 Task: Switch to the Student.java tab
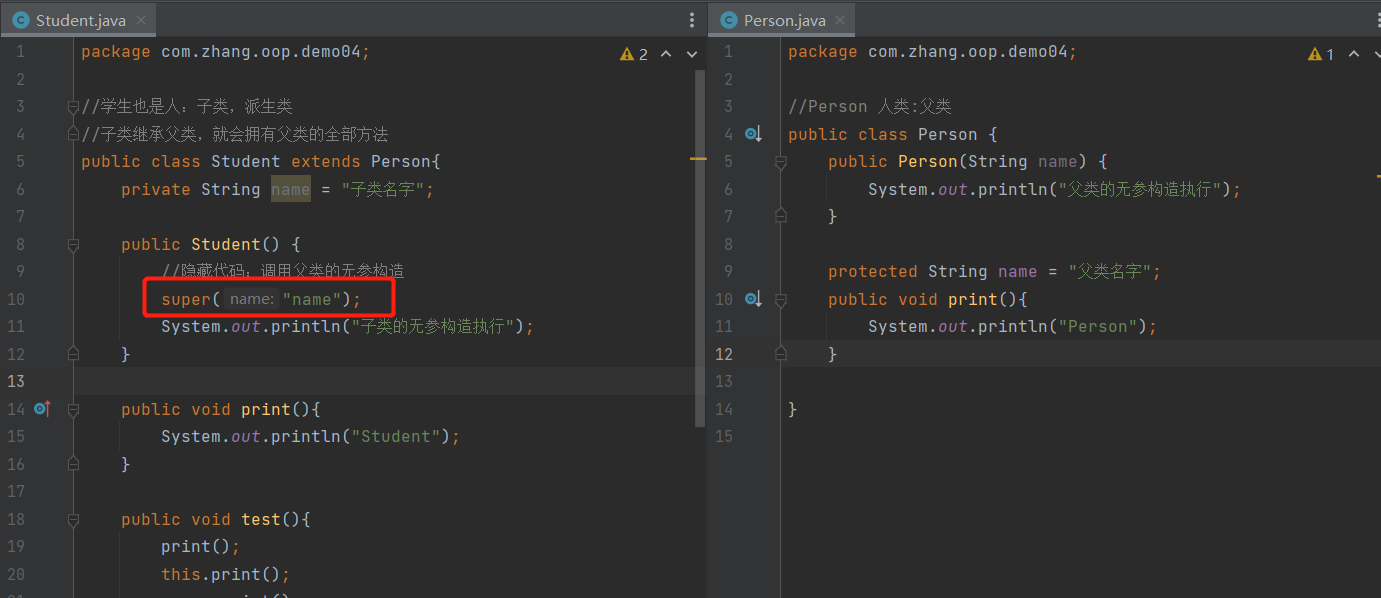[x=78, y=20]
